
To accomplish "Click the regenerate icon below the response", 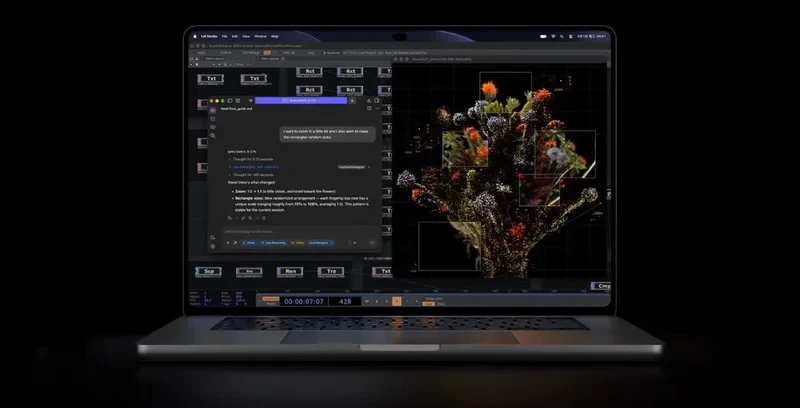I will pos(230,218).
